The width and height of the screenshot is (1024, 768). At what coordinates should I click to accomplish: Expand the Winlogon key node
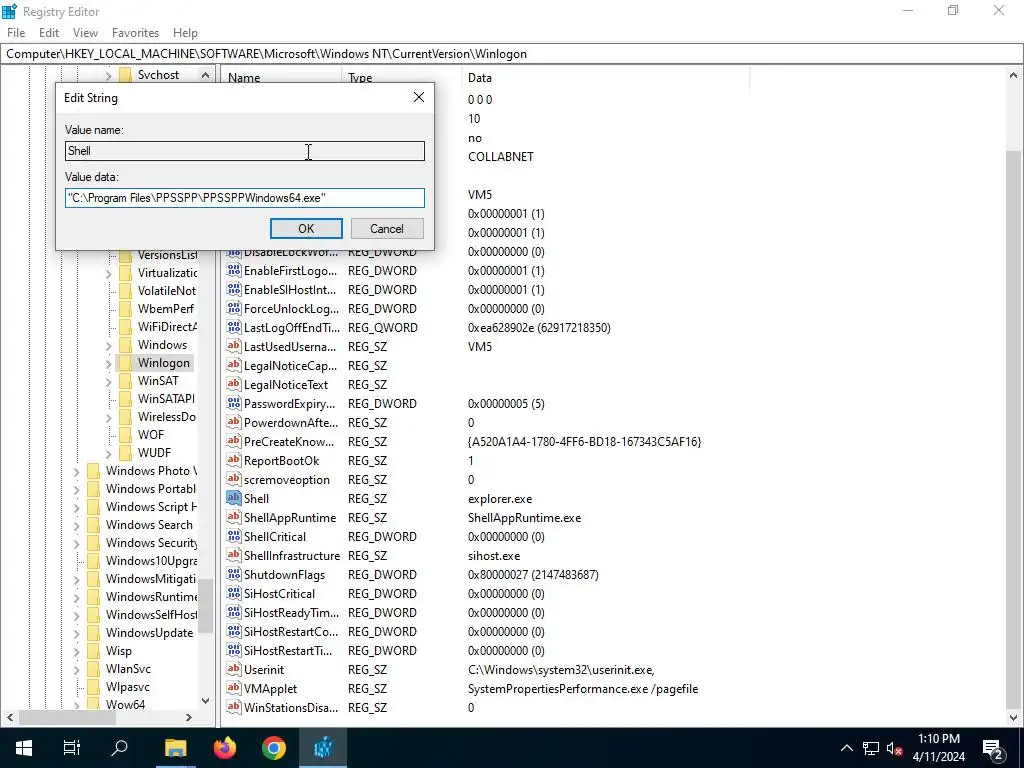tap(108, 364)
